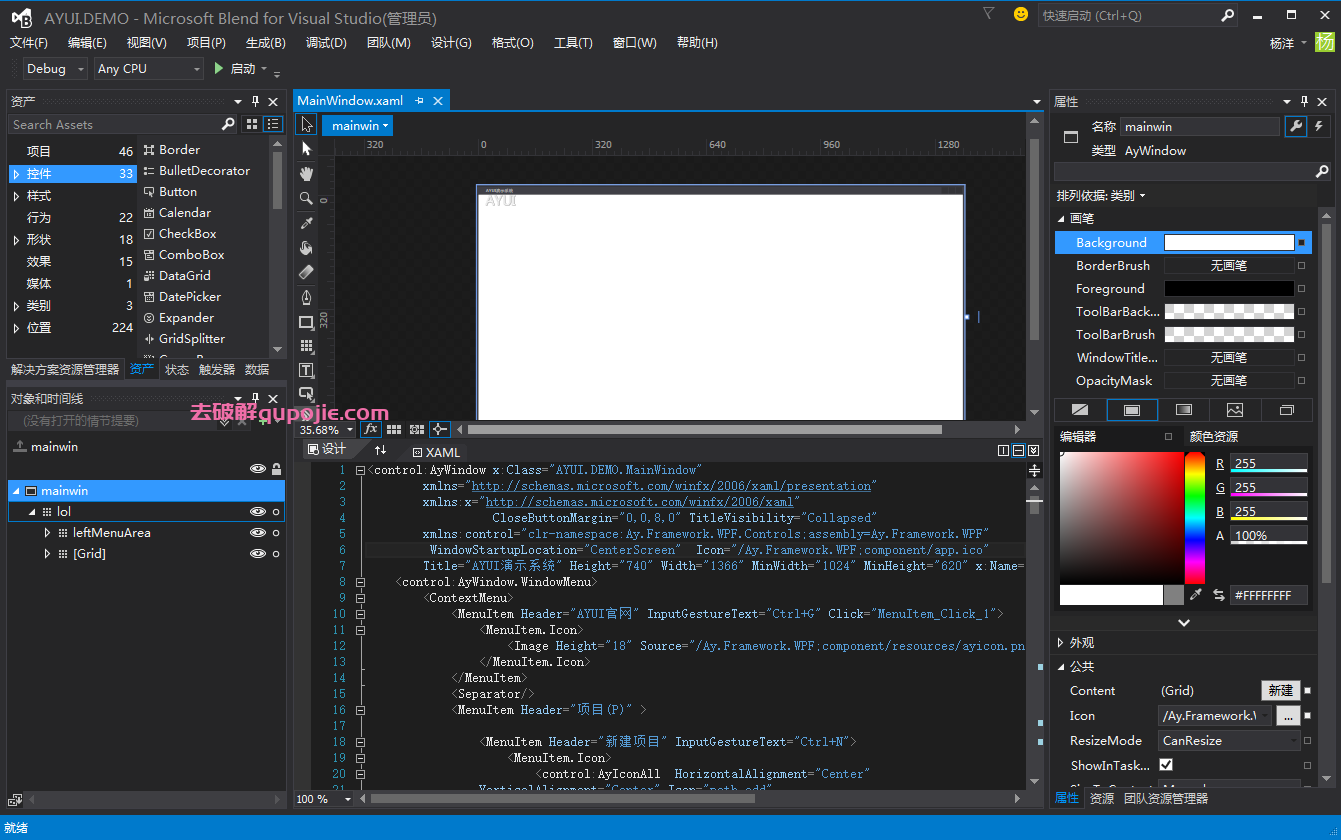The image size is (1341, 840).
Task: Toggle snapping to snaplines button
Action: point(439,429)
